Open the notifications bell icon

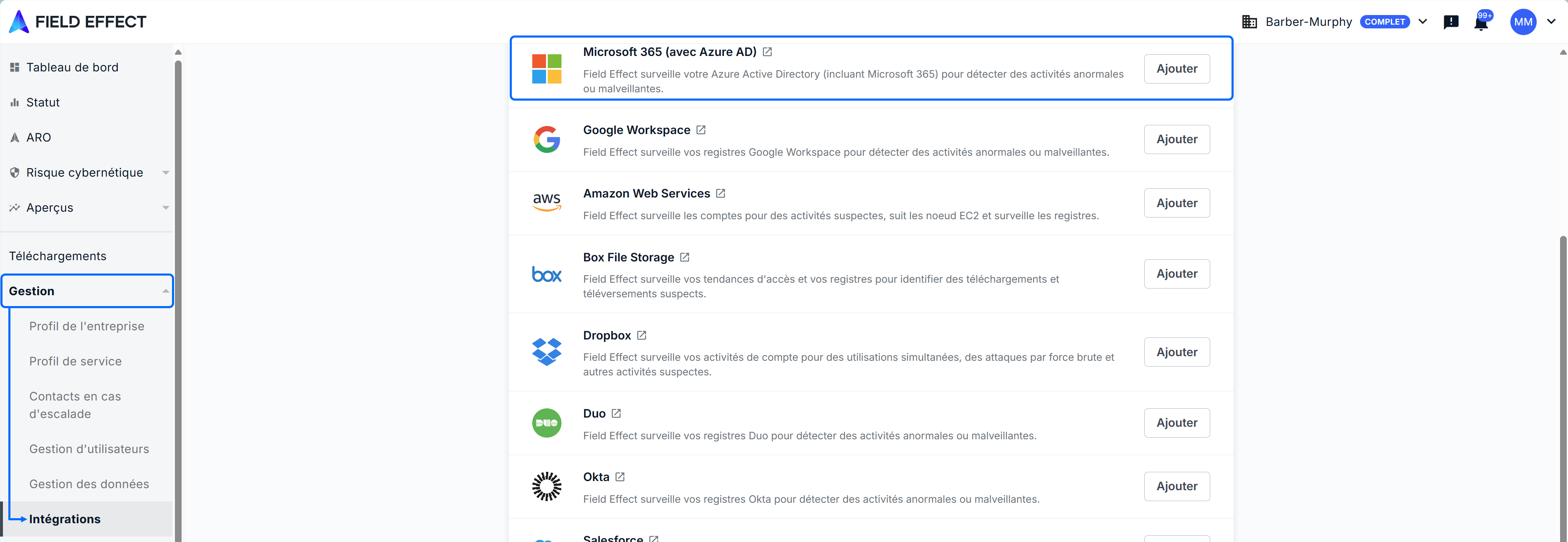[1480, 23]
